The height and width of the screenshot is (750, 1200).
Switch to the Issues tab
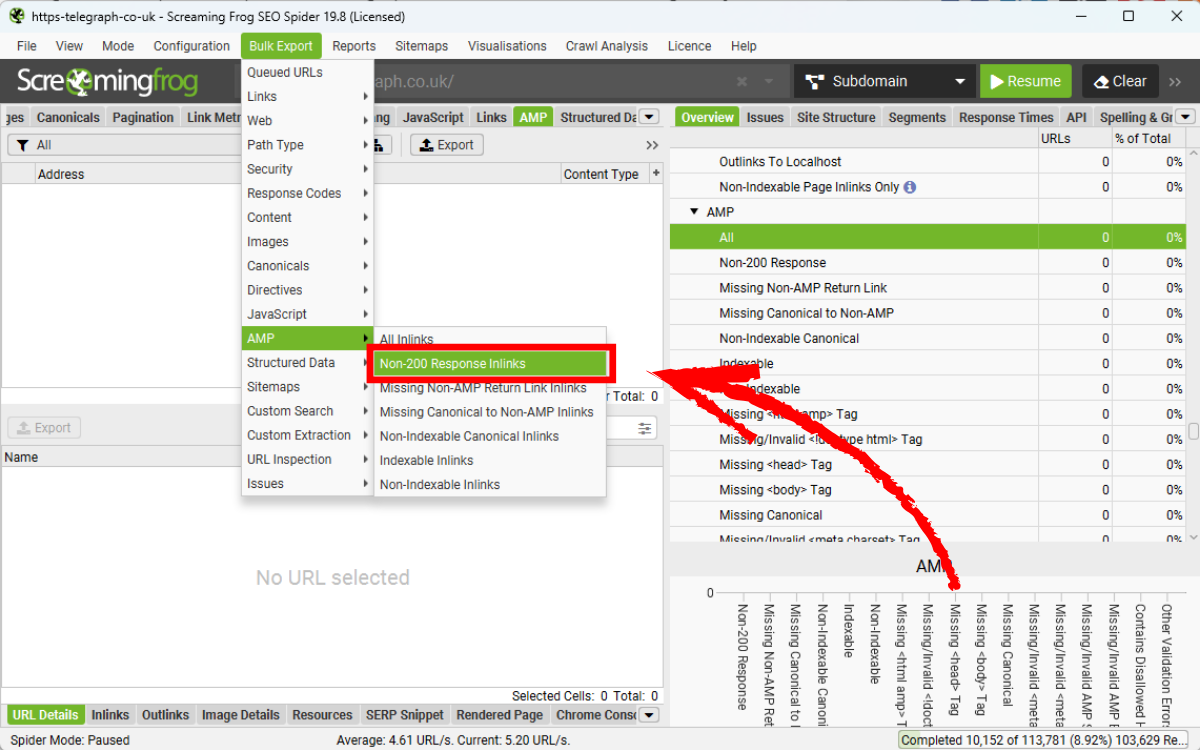[764, 117]
